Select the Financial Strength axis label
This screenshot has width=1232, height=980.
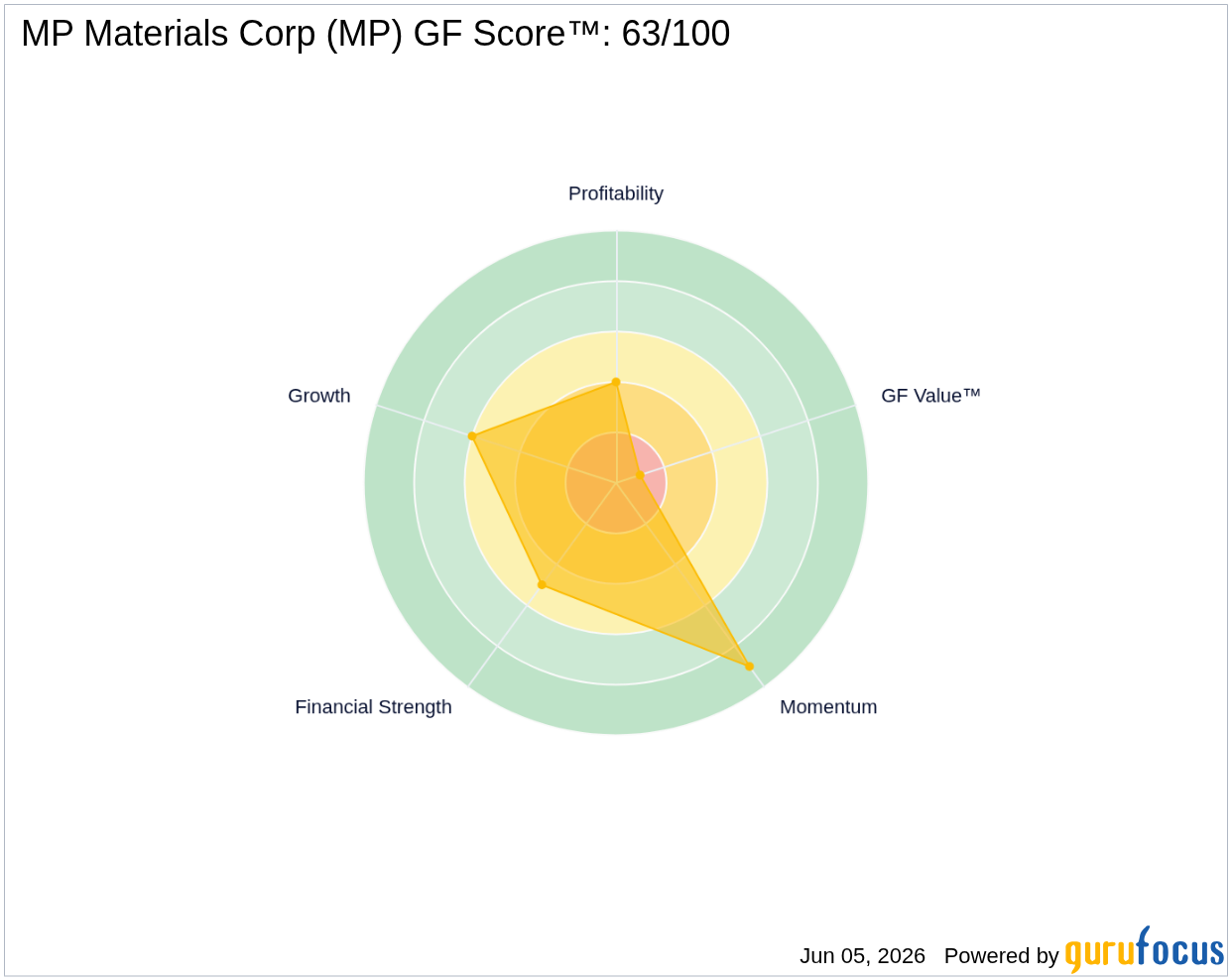click(373, 707)
